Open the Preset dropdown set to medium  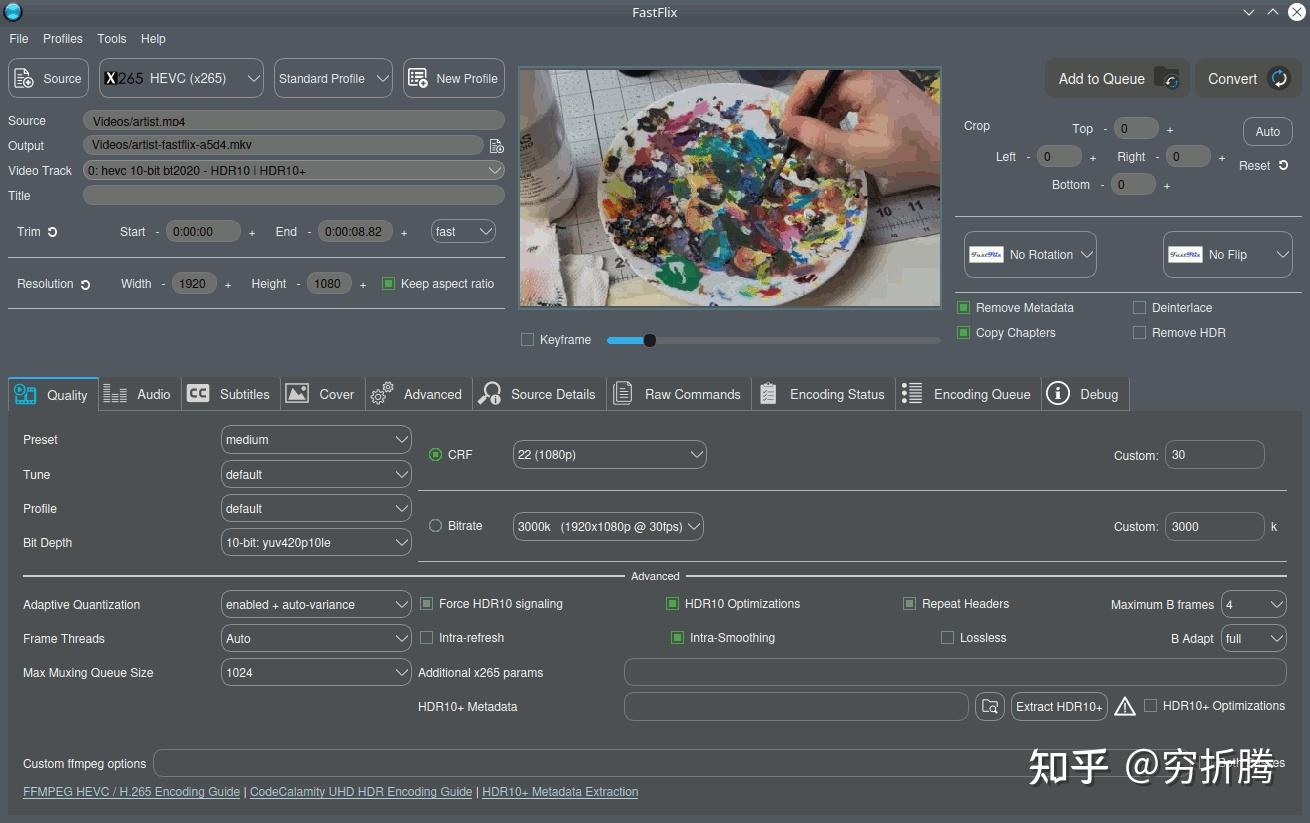pyautogui.click(x=316, y=440)
